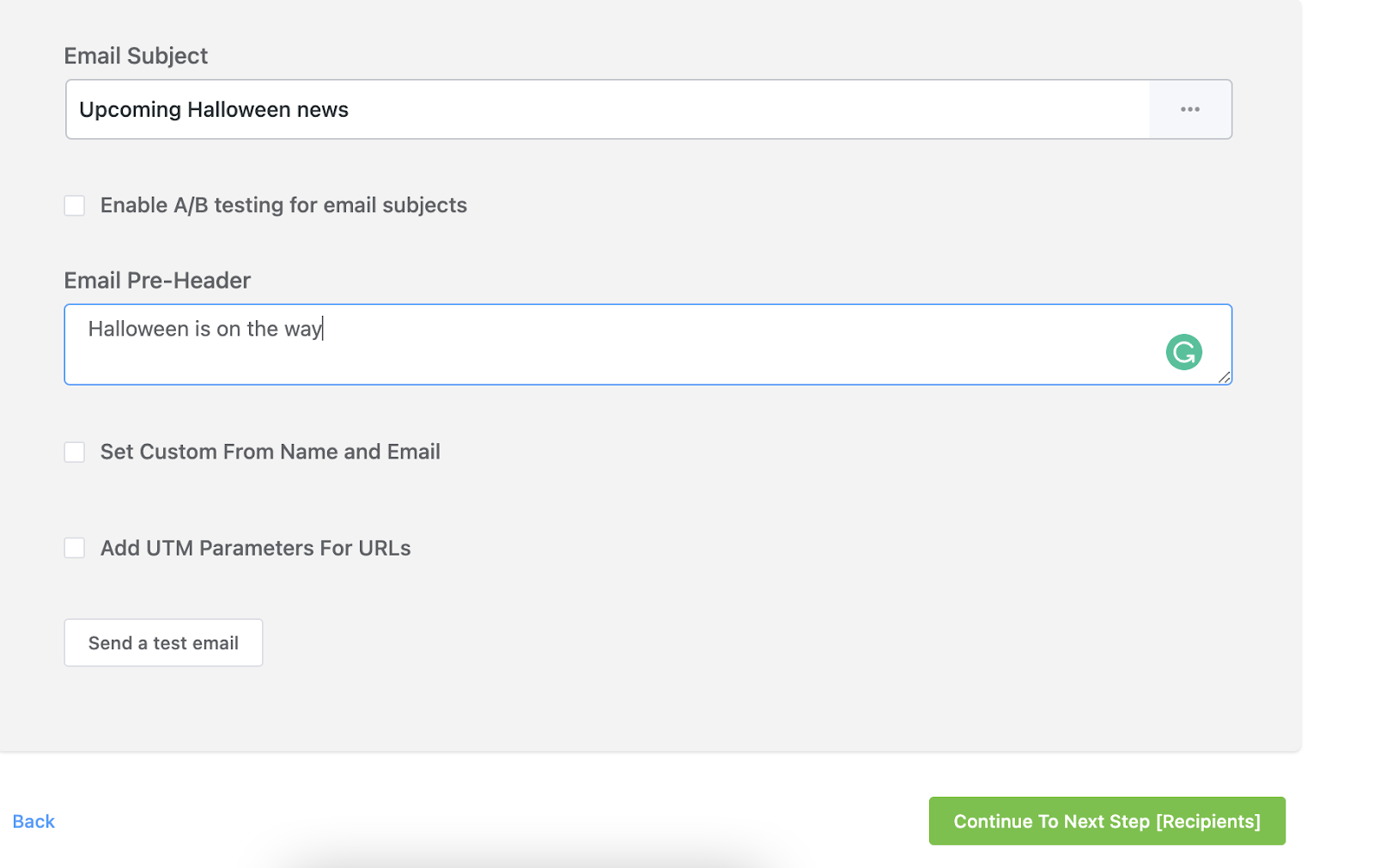Image resolution: width=1374 pixels, height=868 pixels.
Task: Click the "Halloween is on the way" pre-header text
Action: tap(204, 329)
